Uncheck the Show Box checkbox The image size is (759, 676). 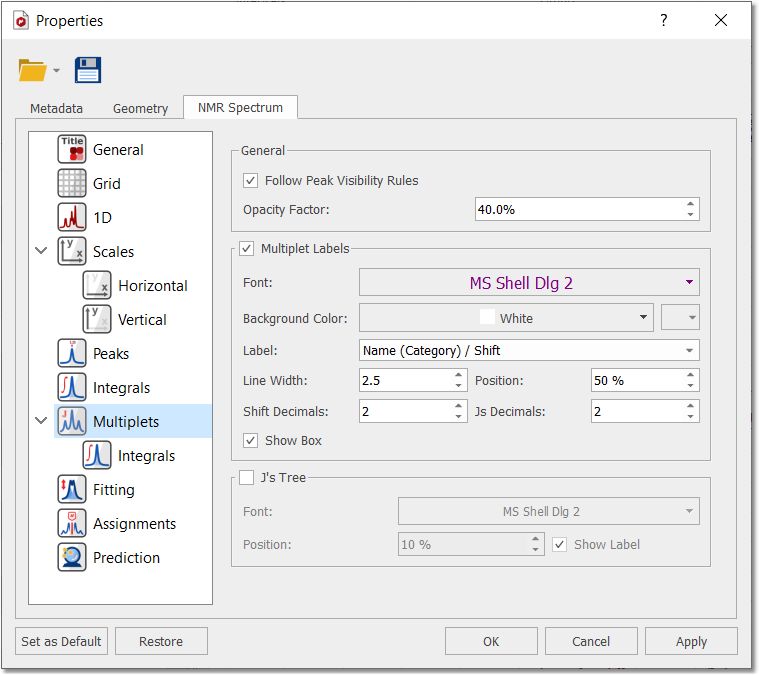(251, 441)
